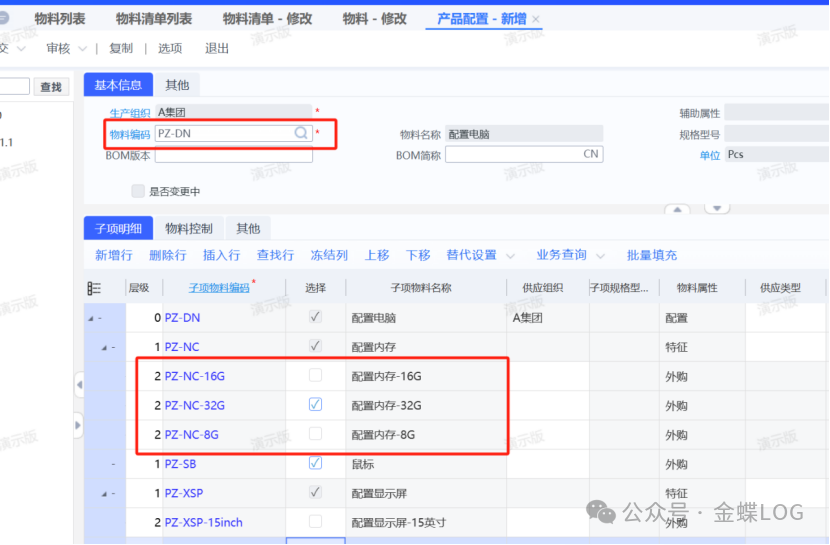The width and height of the screenshot is (830, 545).
Task: Click the CN language icon in BOM简称 field
Action: [x=591, y=155]
